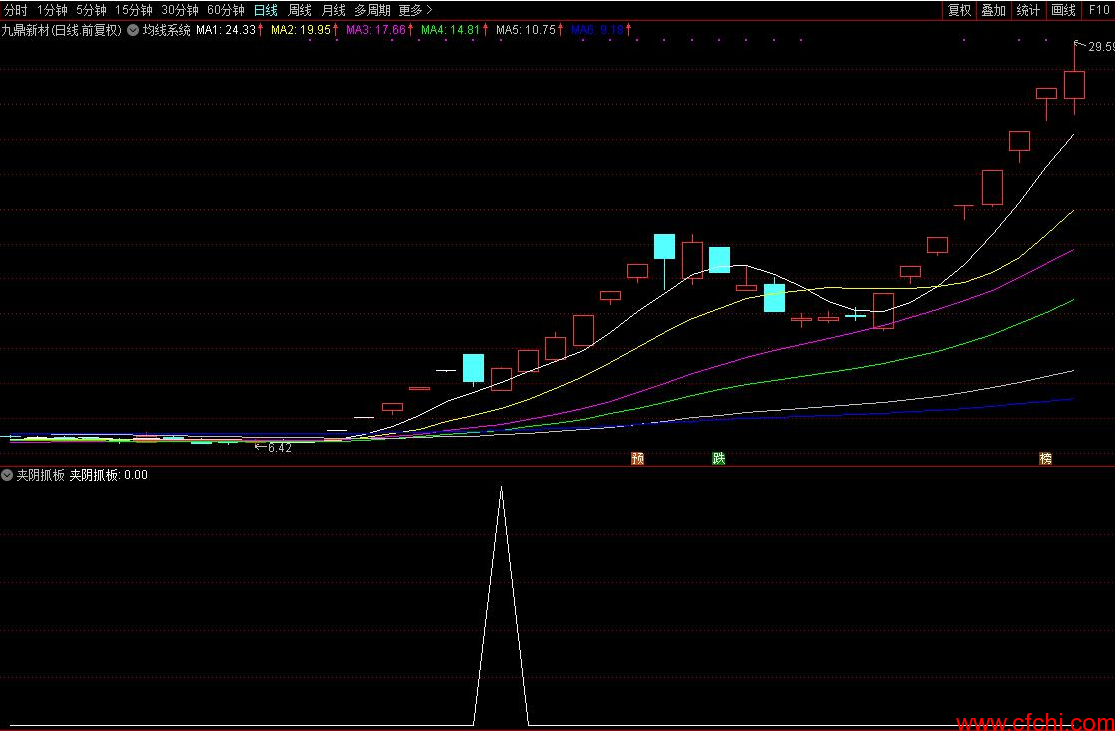
Task: Click the MA5: 10.75 value
Action: 526,30
